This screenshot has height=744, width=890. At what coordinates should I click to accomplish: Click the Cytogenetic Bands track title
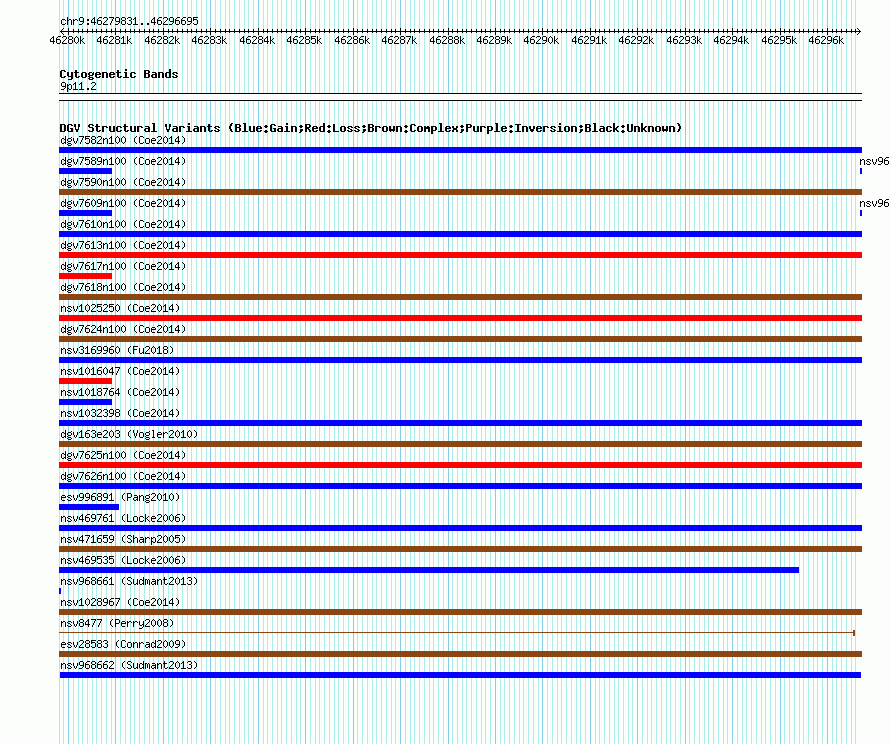tap(119, 74)
